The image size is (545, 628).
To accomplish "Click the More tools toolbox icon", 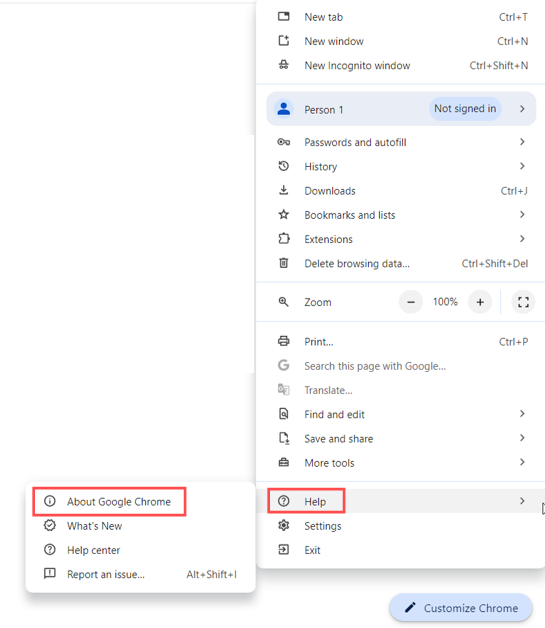I will coord(284,462).
